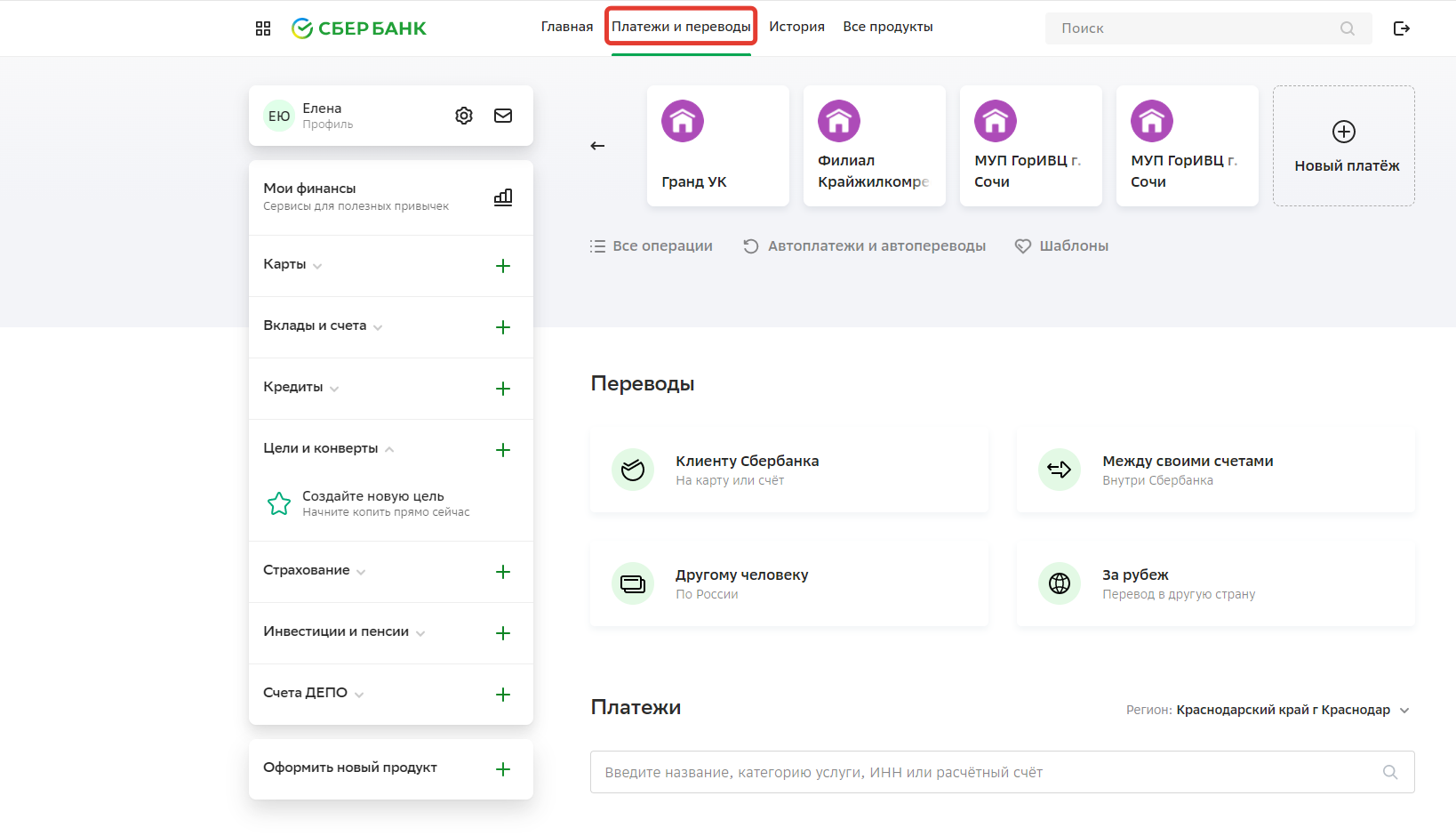Open messages envelope icon
1456x836 pixels.
pos(503,116)
